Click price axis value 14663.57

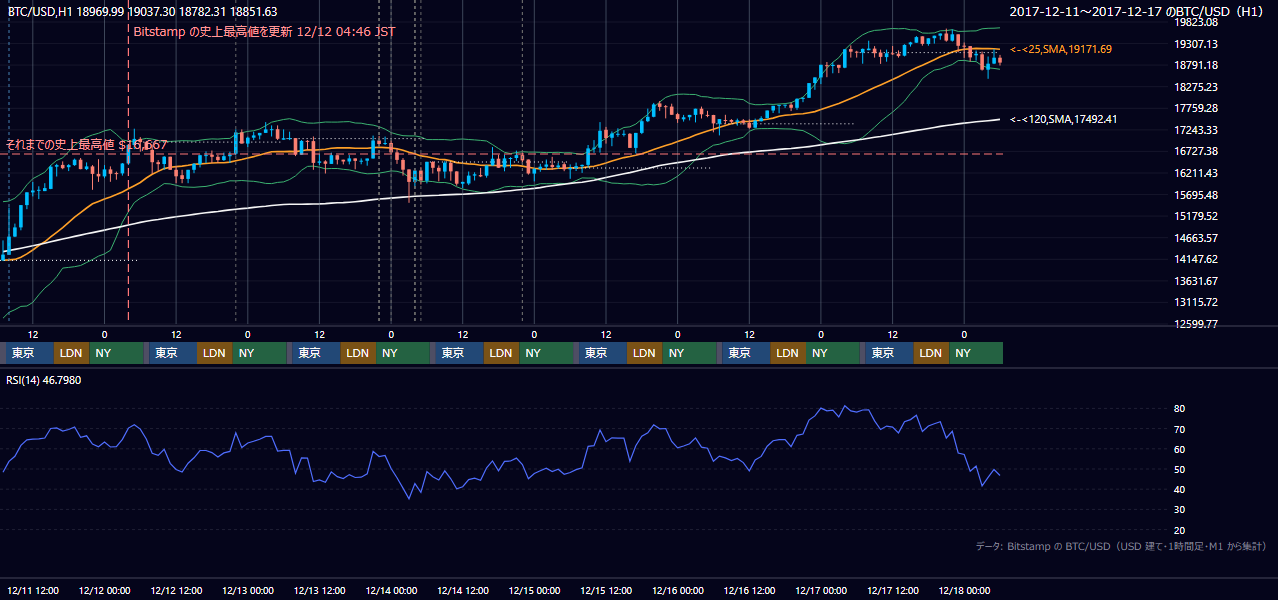click(1195, 238)
